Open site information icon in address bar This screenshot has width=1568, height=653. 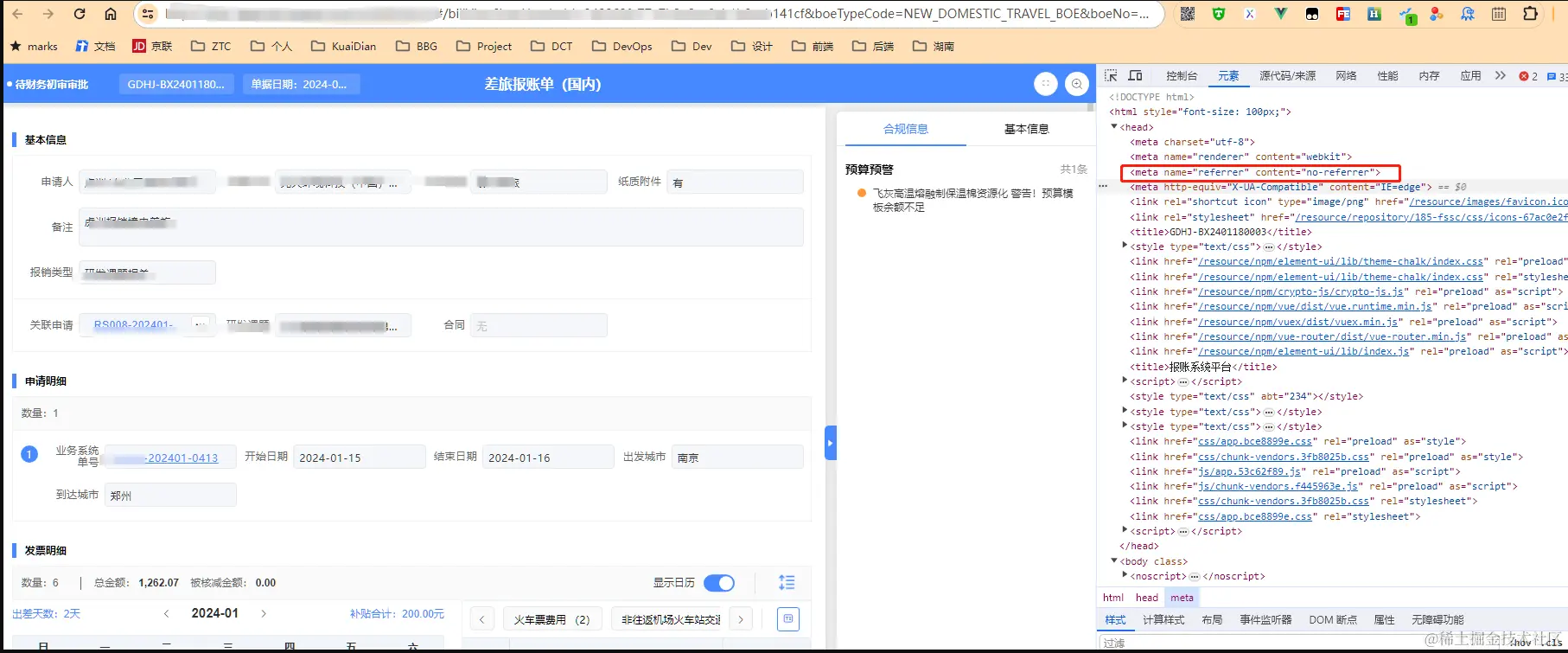point(148,14)
